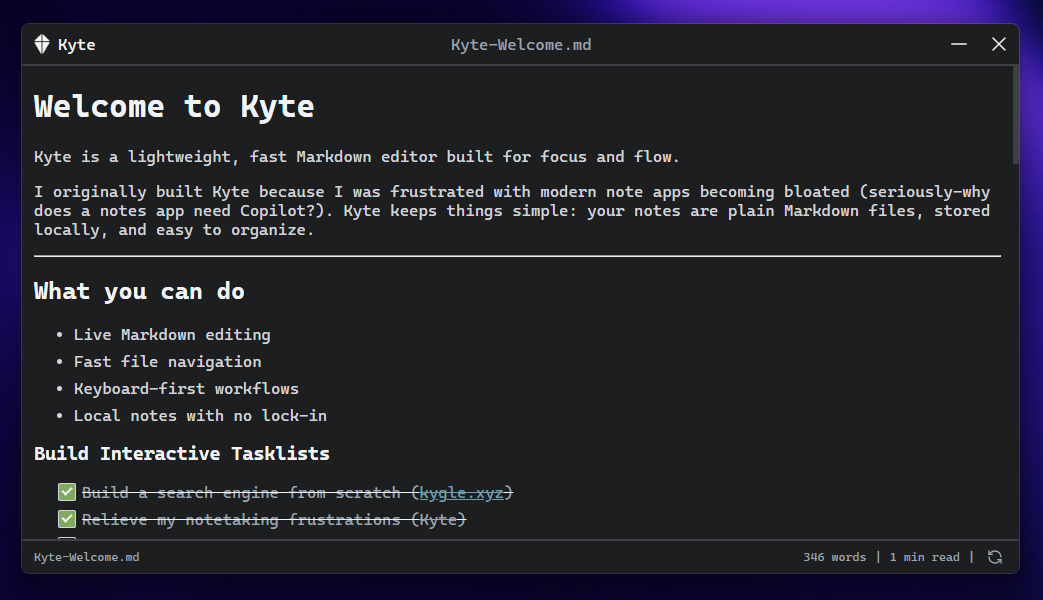The width and height of the screenshot is (1043, 600).
Task: Click the 'Kyte is a lightweight' intro sentence
Action: [357, 157]
